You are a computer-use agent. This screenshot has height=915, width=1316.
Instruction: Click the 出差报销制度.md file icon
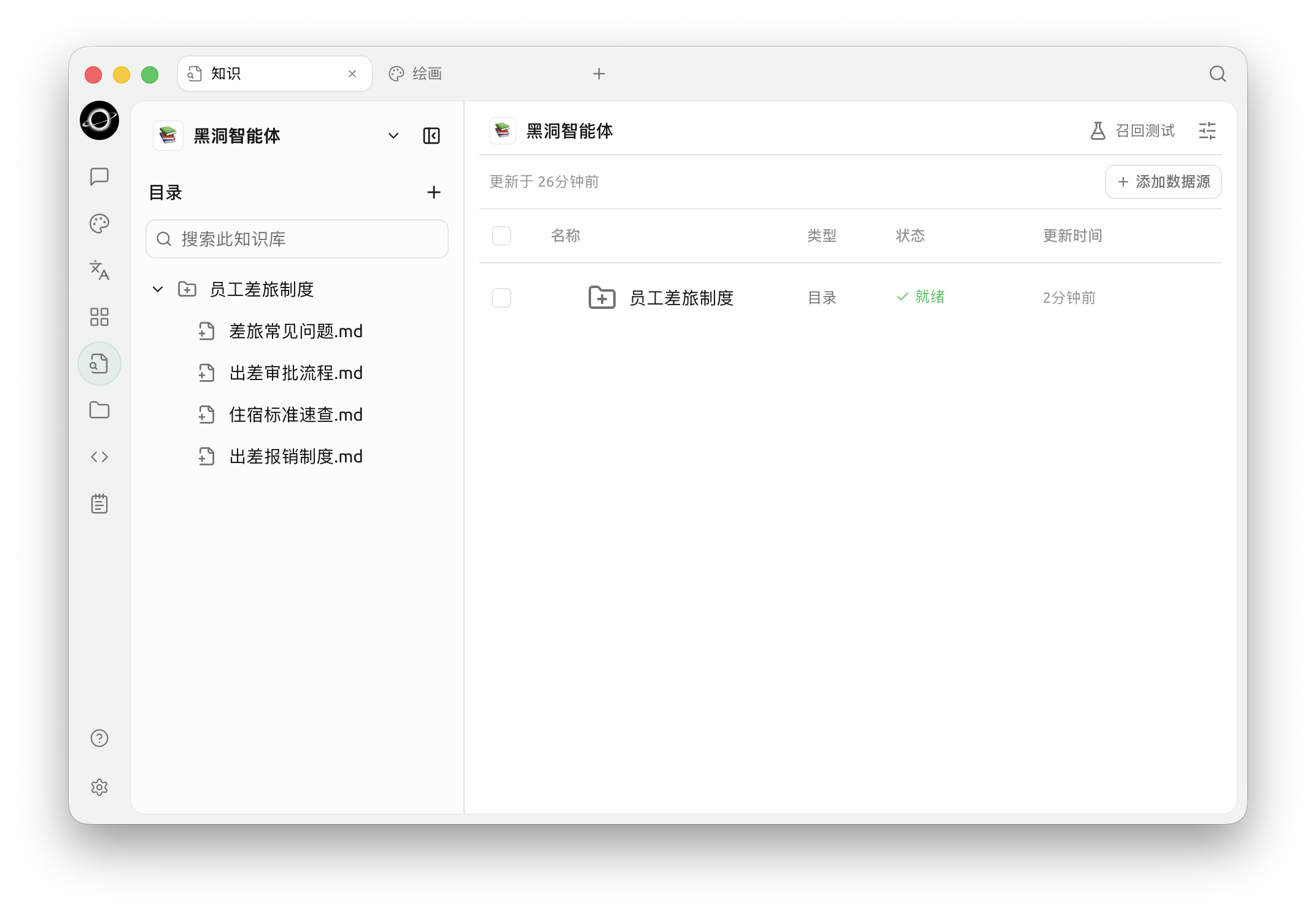(x=207, y=457)
